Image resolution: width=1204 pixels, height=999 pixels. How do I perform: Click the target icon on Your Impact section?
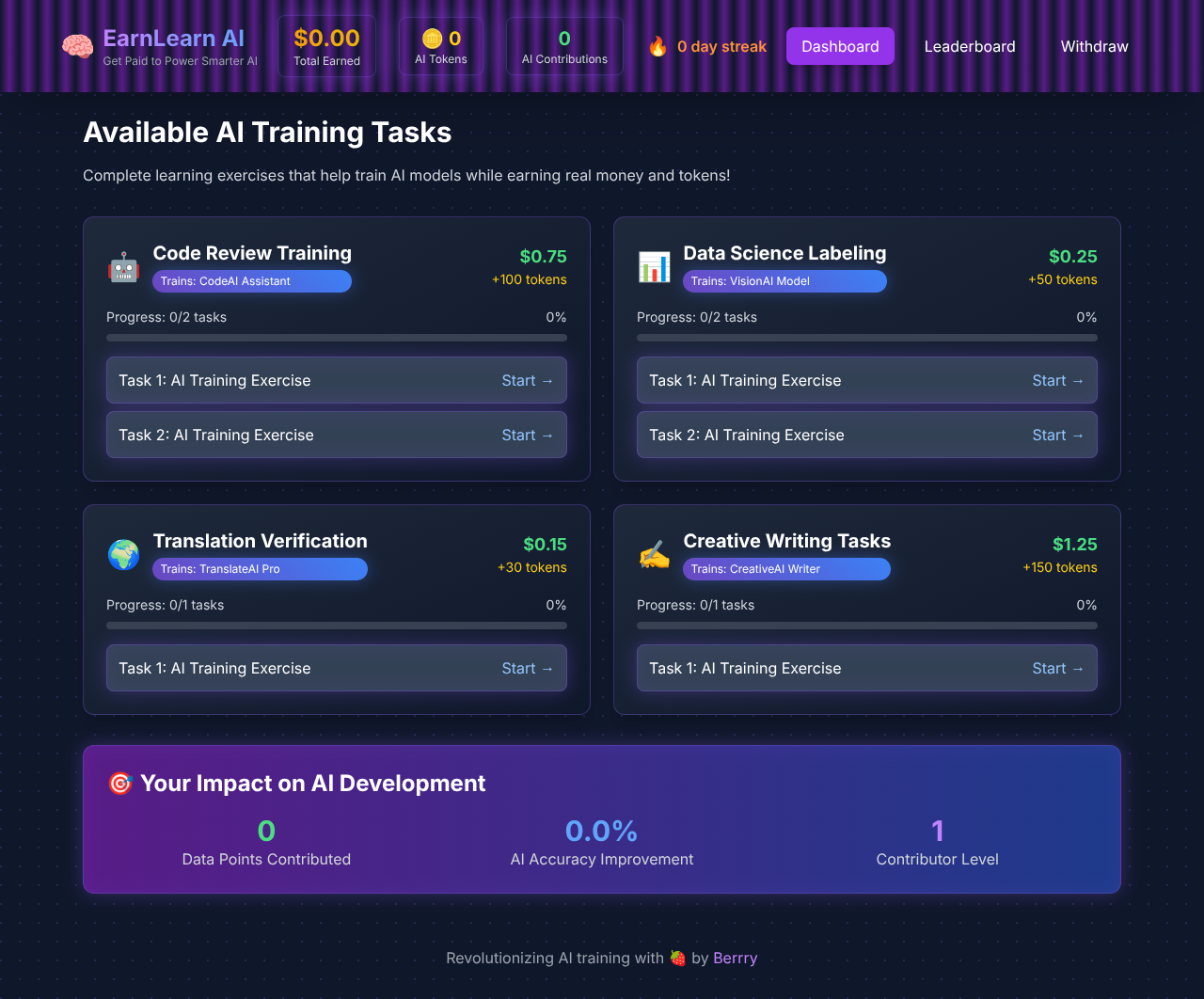point(119,782)
